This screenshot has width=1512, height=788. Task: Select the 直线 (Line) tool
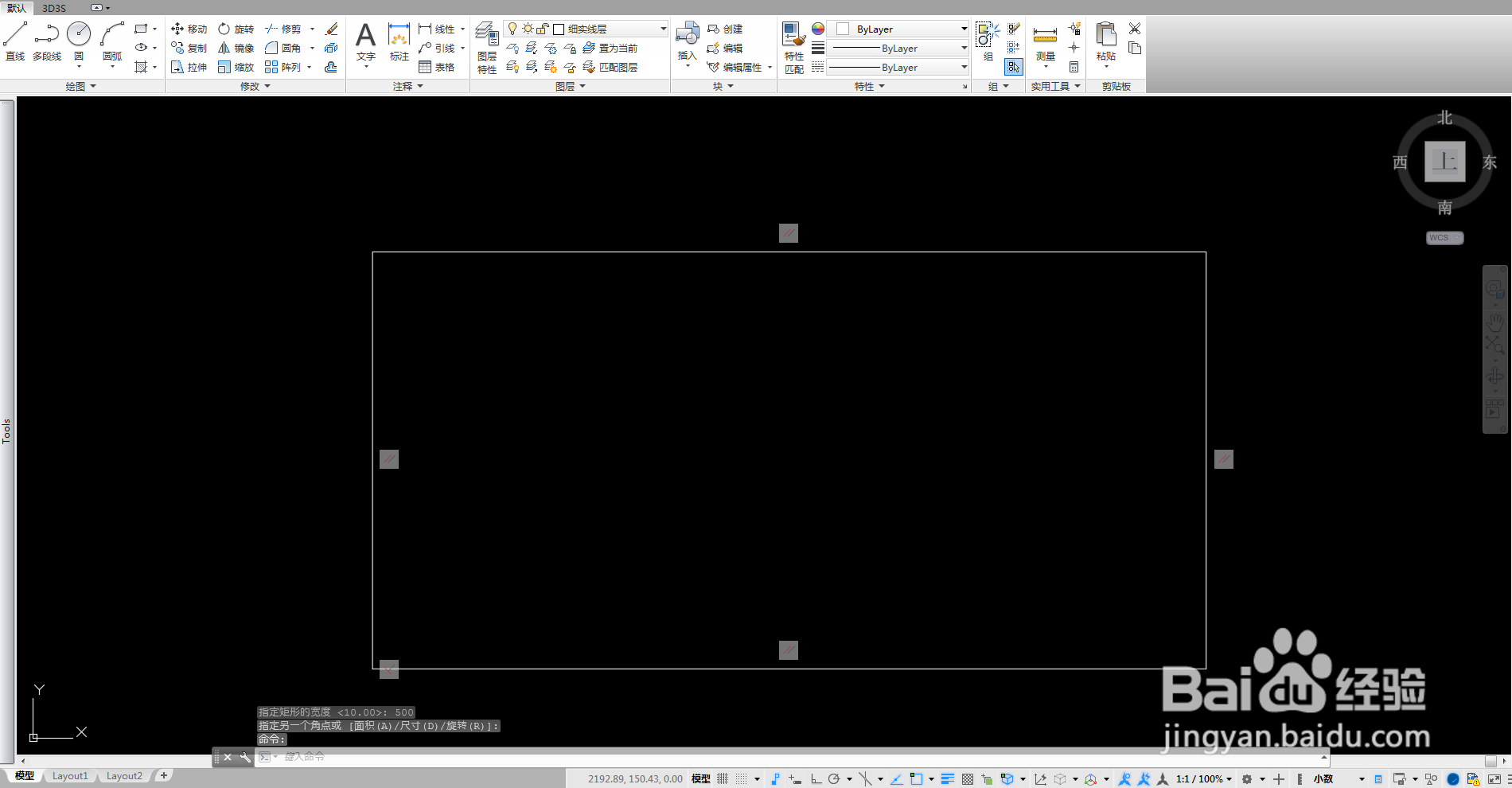15,41
